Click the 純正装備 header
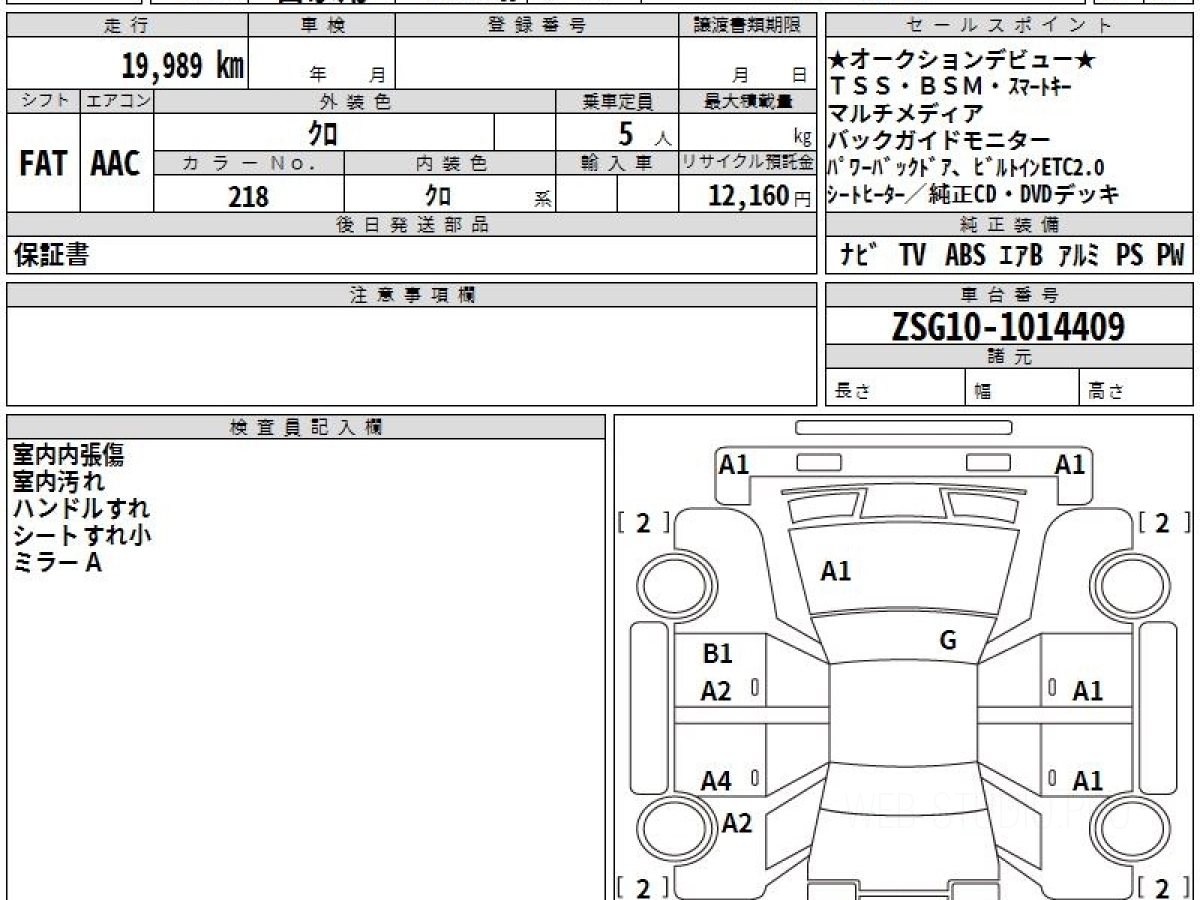The height and width of the screenshot is (900, 1200). [x=1010, y=224]
